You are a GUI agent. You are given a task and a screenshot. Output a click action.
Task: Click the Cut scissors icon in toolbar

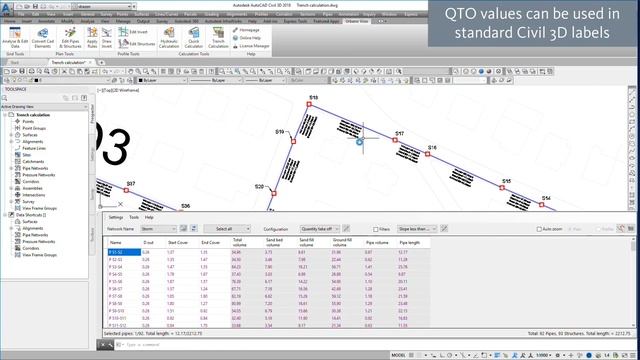pos(64,71)
